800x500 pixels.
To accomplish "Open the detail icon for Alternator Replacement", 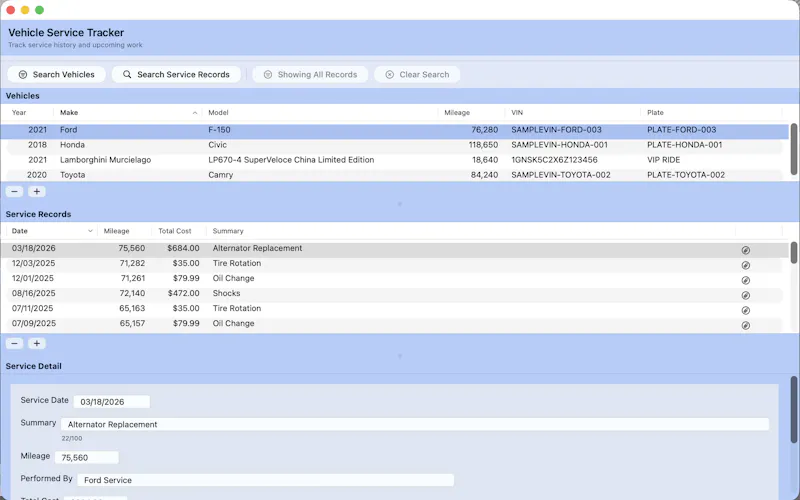I will [x=745, y=250].
